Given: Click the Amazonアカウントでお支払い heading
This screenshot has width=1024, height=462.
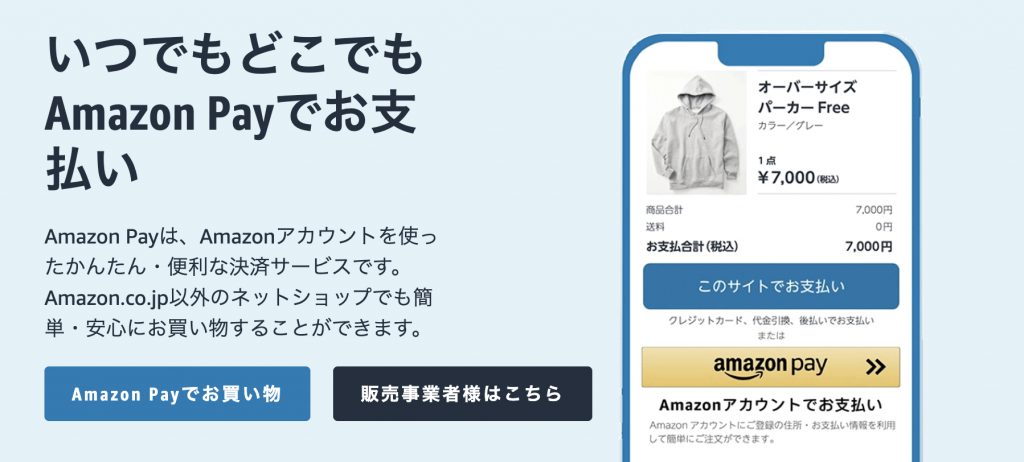Looking at the screenshot, I should coord(771,404).
